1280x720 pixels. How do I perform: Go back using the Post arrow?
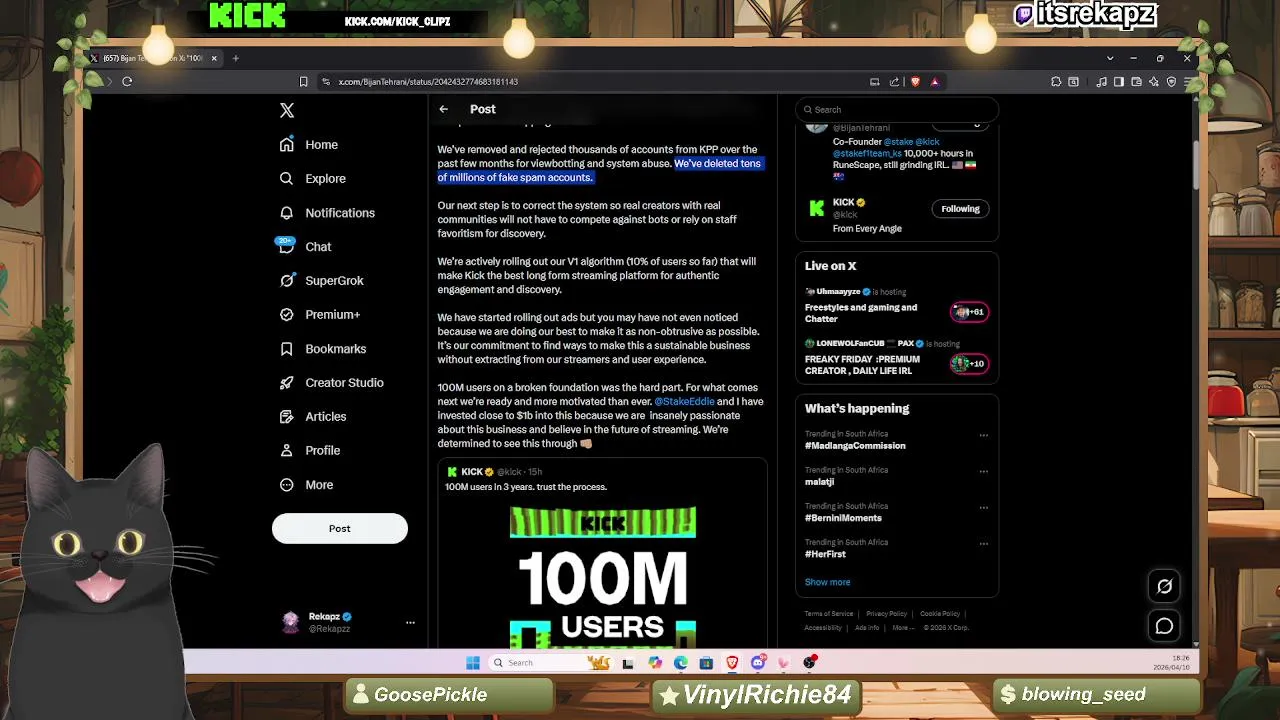tap(444, 109)
